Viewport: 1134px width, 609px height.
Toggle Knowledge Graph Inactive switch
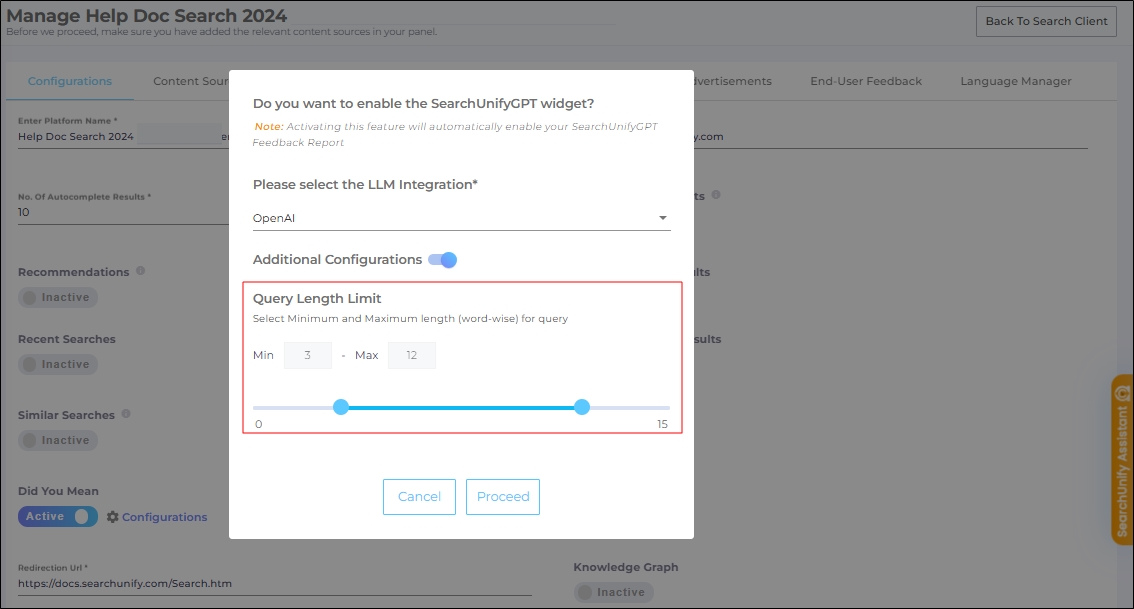tap(613, 592)
